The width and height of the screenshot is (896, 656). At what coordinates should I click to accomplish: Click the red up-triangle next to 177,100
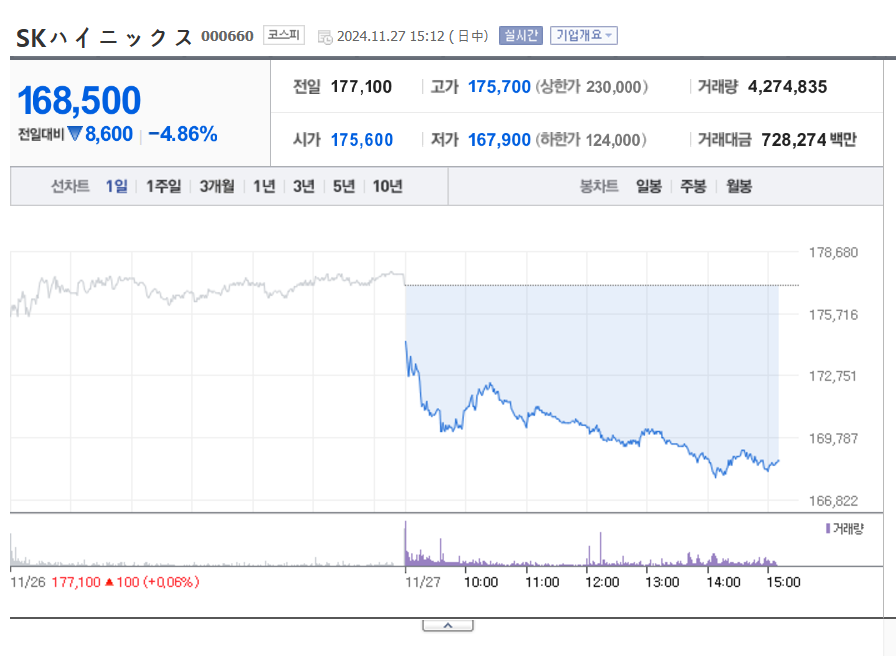point(109,582)
